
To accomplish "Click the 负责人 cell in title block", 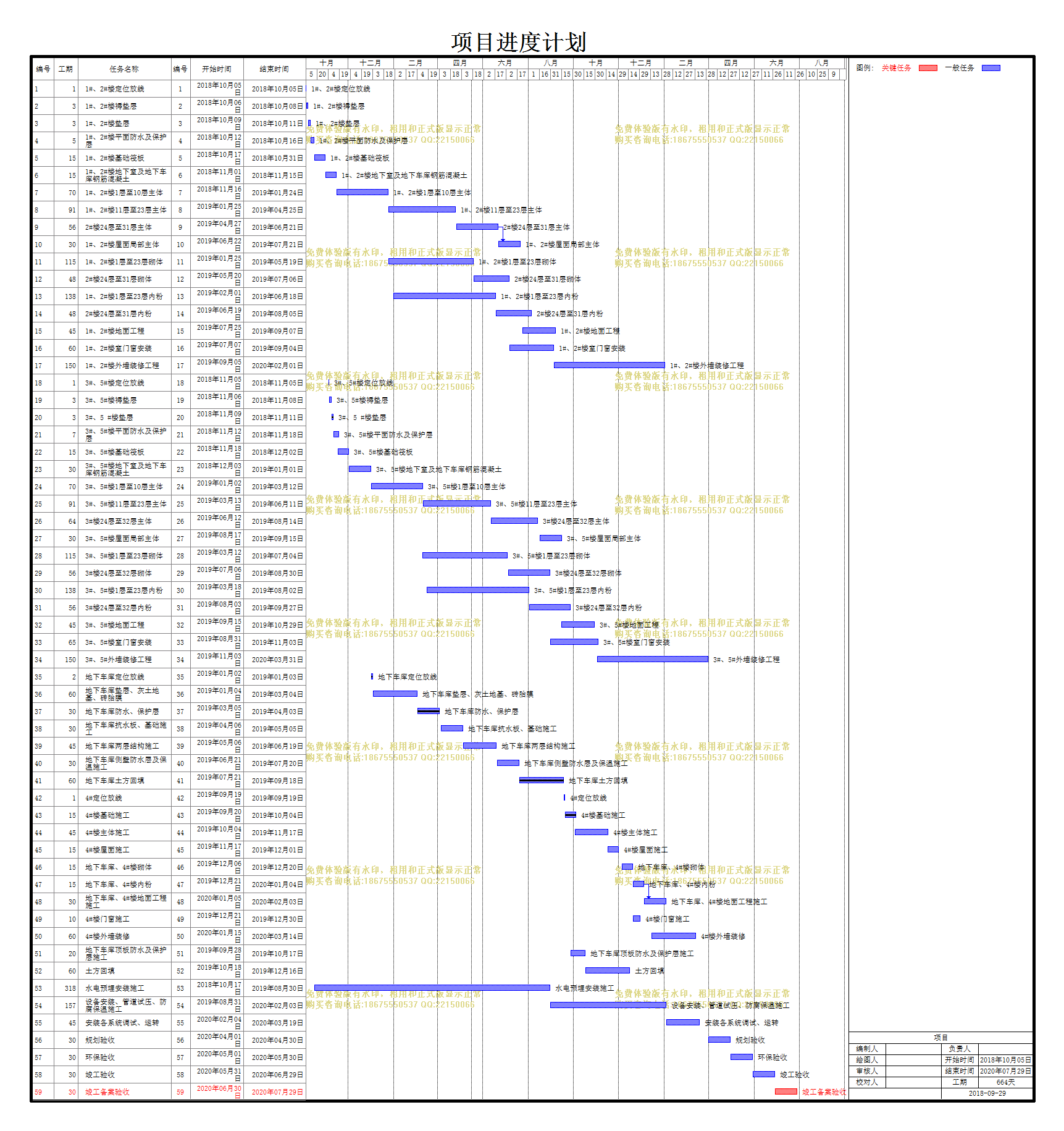I will coord(960,1049).
